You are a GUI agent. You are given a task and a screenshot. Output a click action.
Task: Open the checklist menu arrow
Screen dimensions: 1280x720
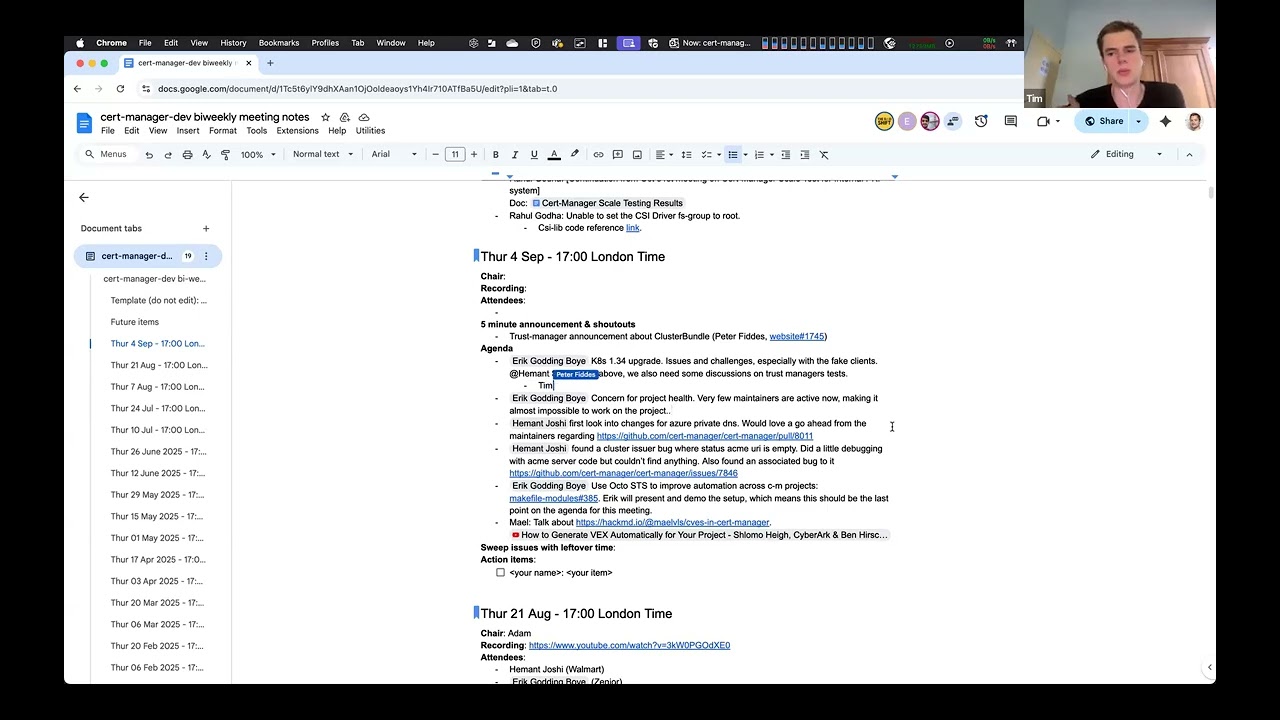tap(718, 154)
